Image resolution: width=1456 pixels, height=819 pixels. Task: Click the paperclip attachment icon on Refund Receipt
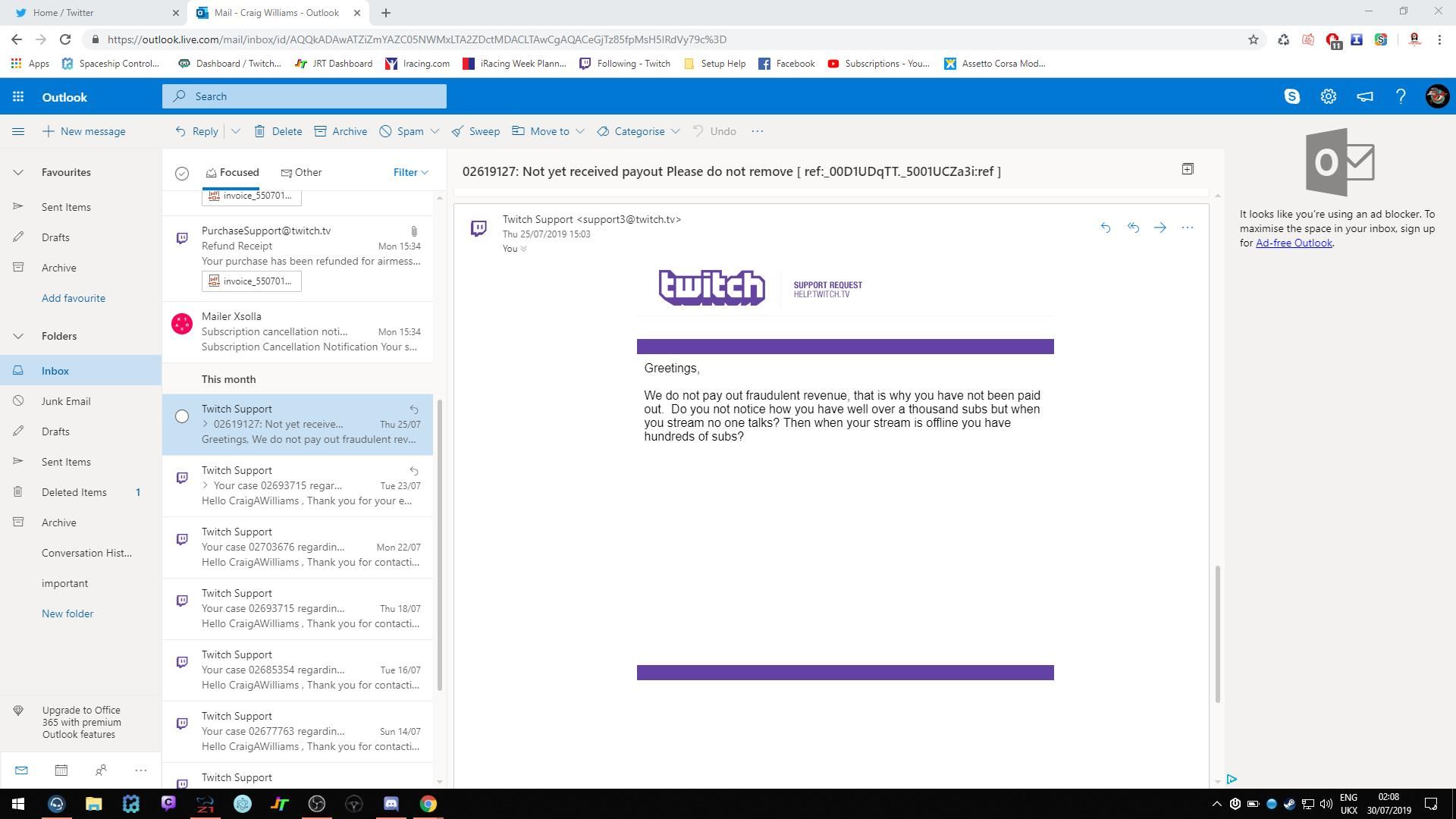coord(414,231)
